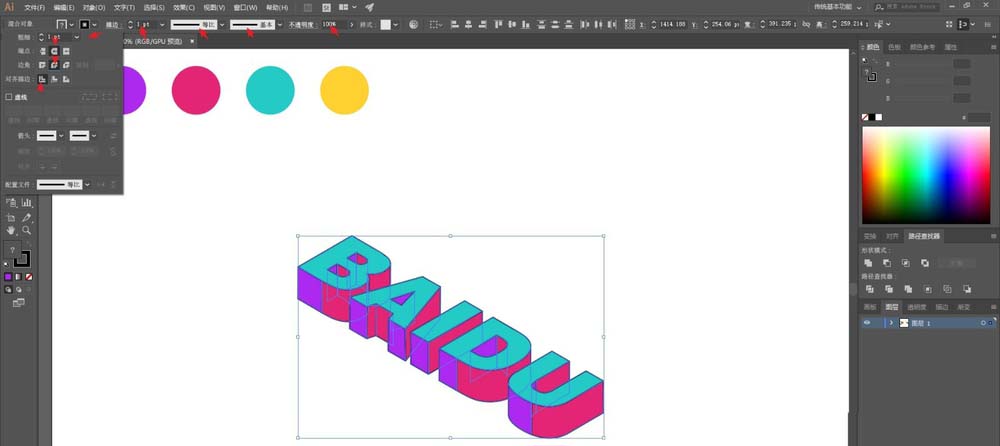Close the document tab
This screenshot has width=1000, height=446.
[191, 41]
